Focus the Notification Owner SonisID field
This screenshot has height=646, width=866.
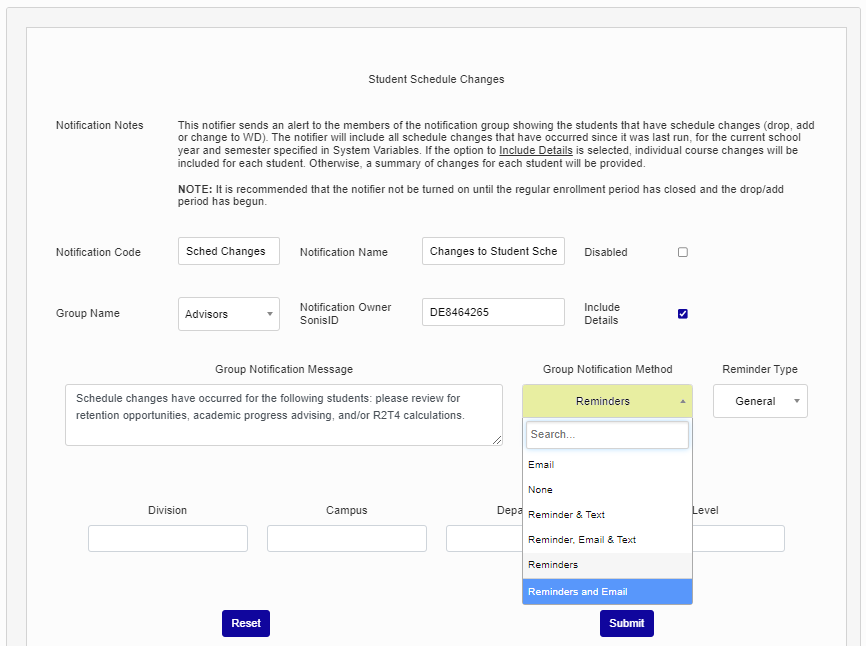point(493,312)
